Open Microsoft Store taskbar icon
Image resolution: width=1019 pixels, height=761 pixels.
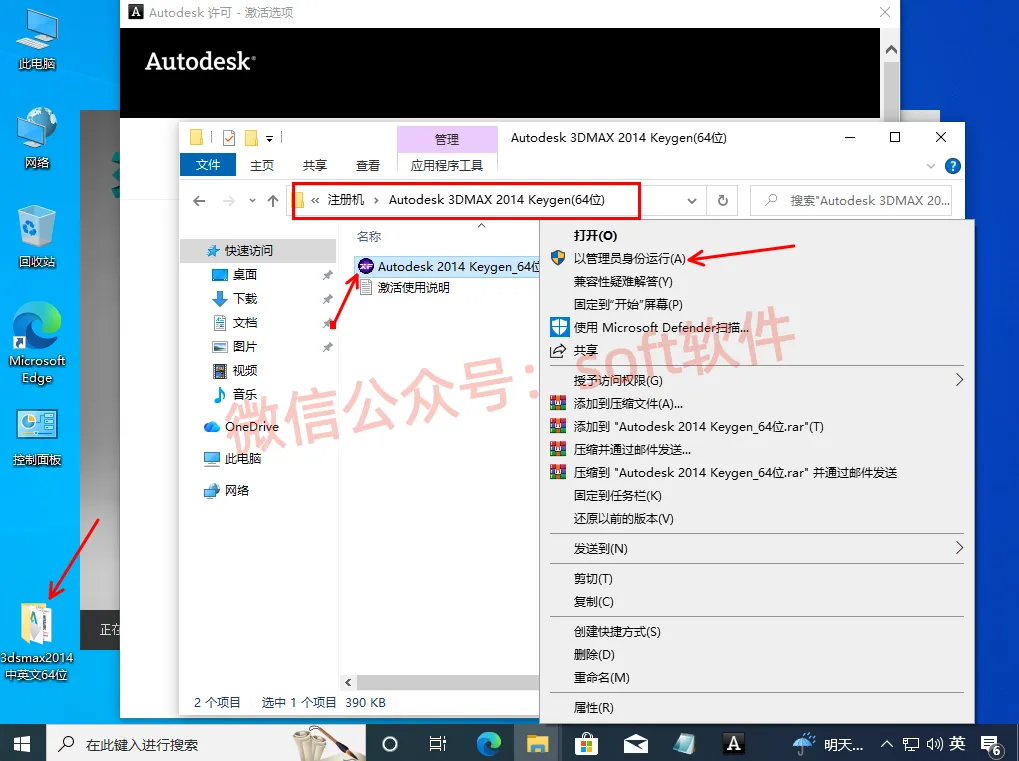coord(586,743)
